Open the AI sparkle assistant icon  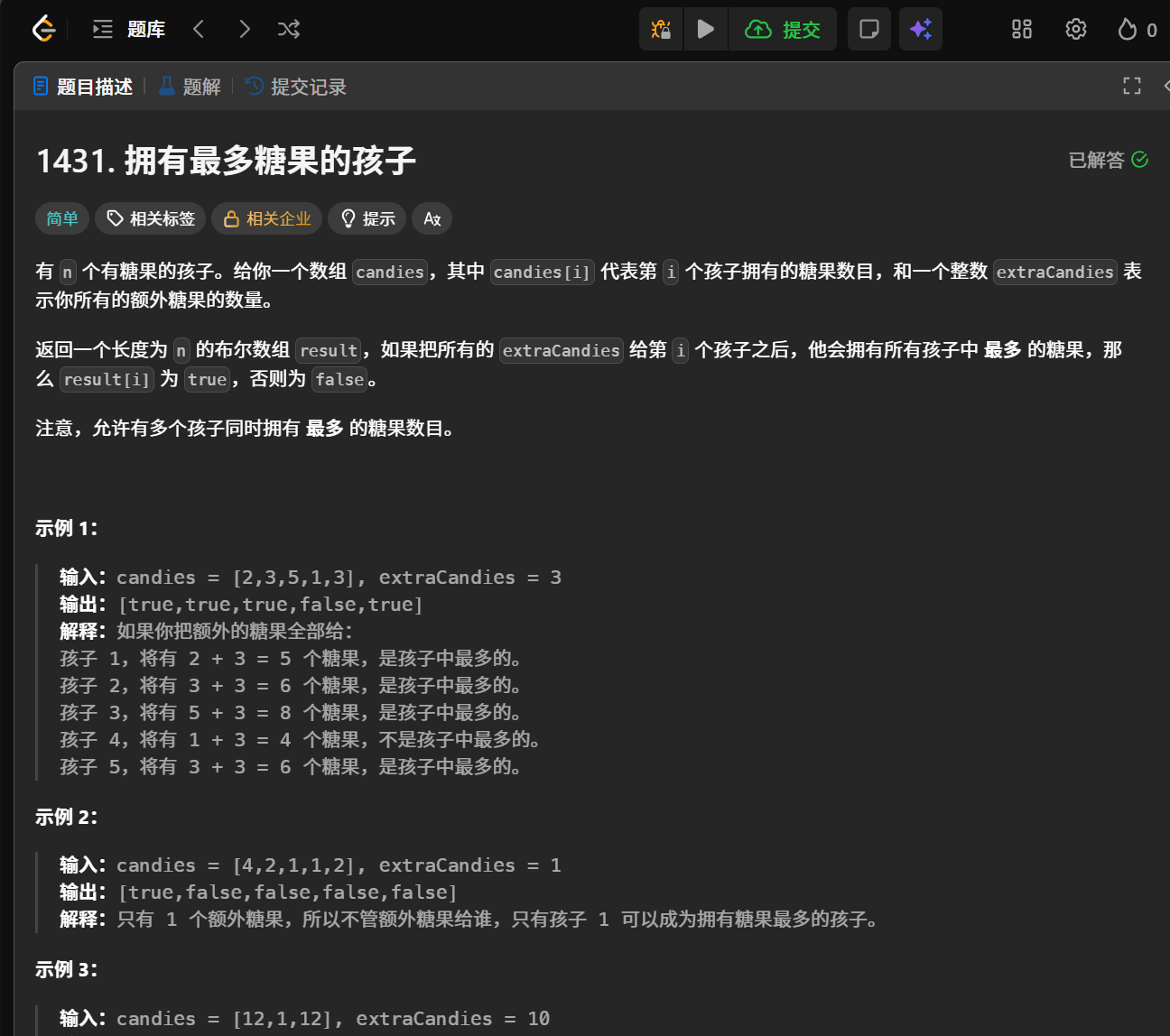click(921, 29)
